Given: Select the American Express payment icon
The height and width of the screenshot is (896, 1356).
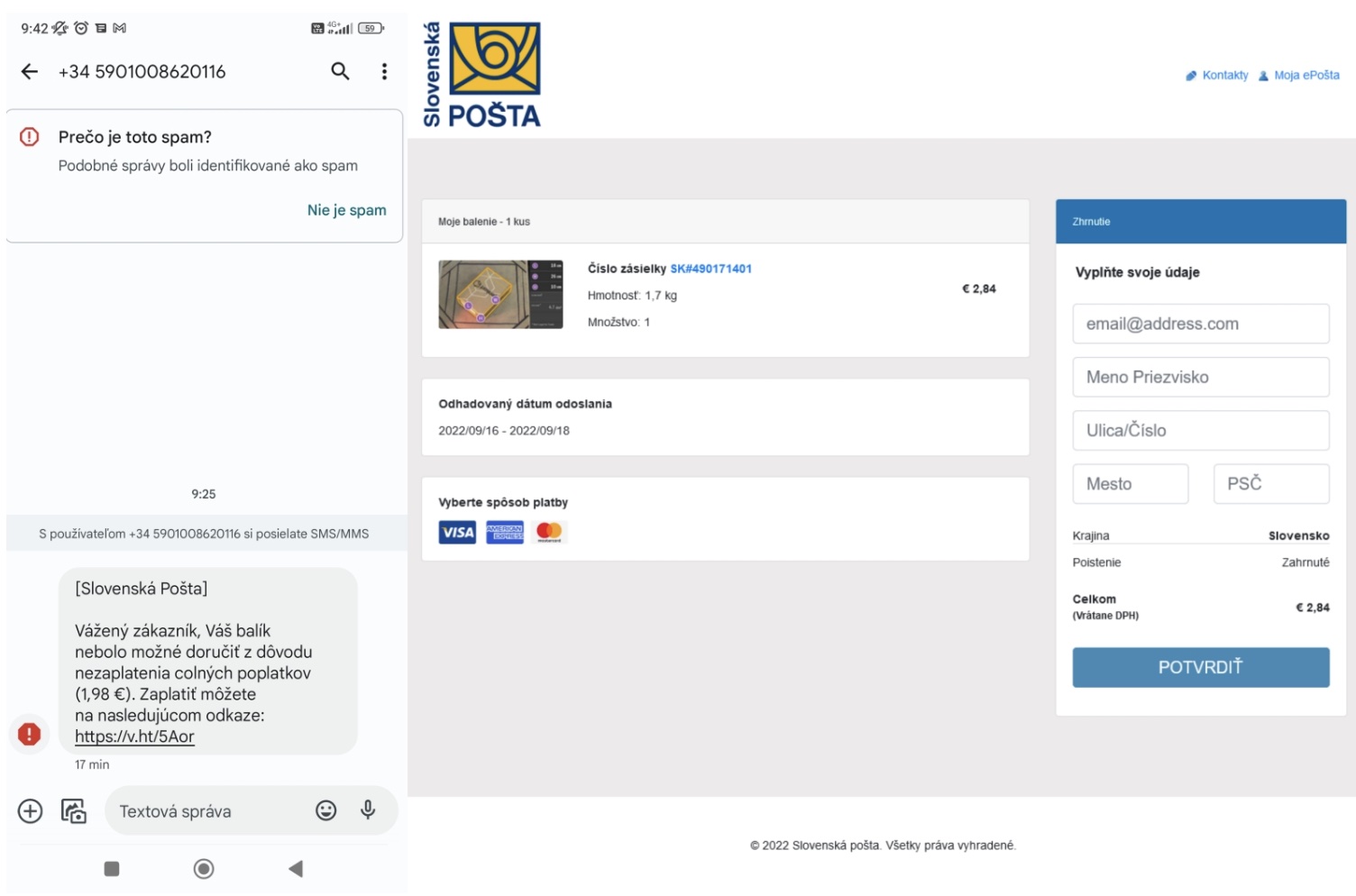Looking at the screenshot, I should click(x=505, y=533).
